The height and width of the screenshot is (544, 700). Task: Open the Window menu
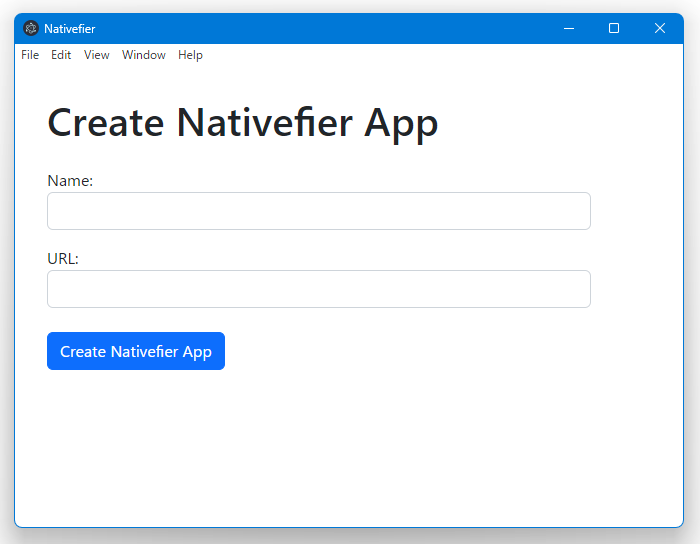[144, 55]
